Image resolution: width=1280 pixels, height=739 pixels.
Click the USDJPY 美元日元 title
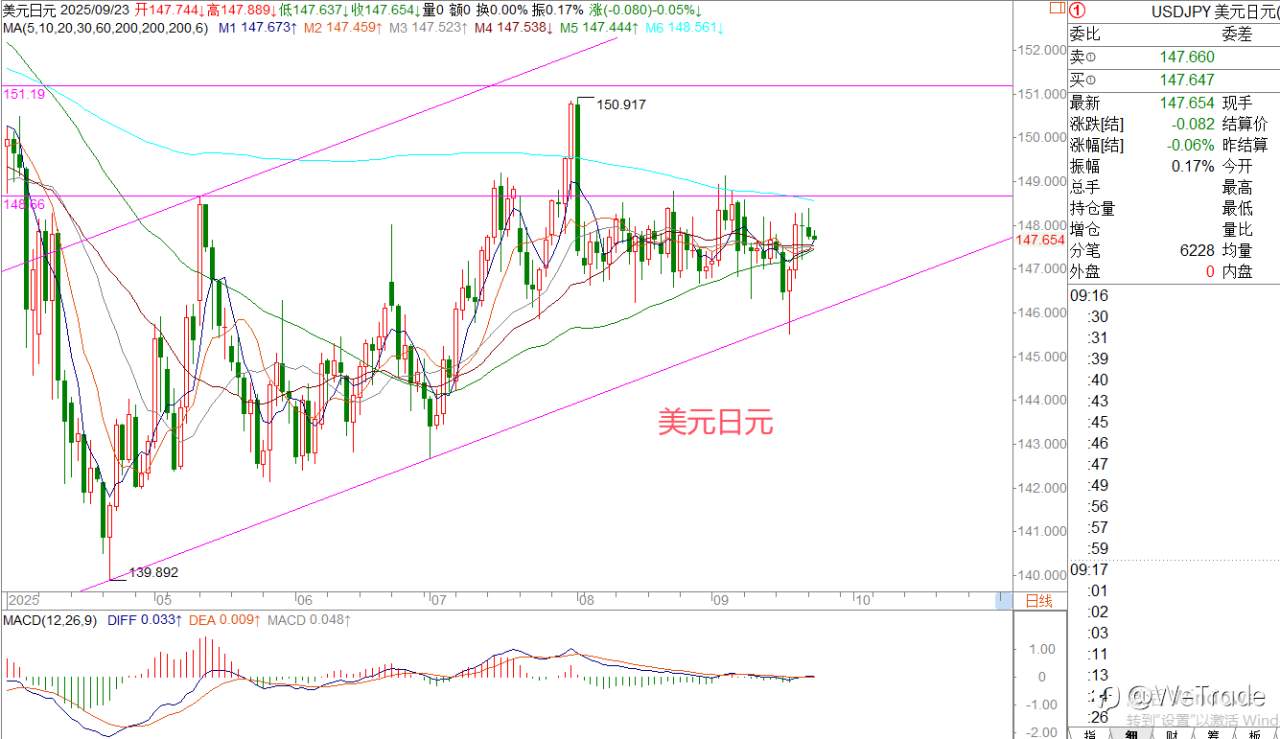(1213, 11)
